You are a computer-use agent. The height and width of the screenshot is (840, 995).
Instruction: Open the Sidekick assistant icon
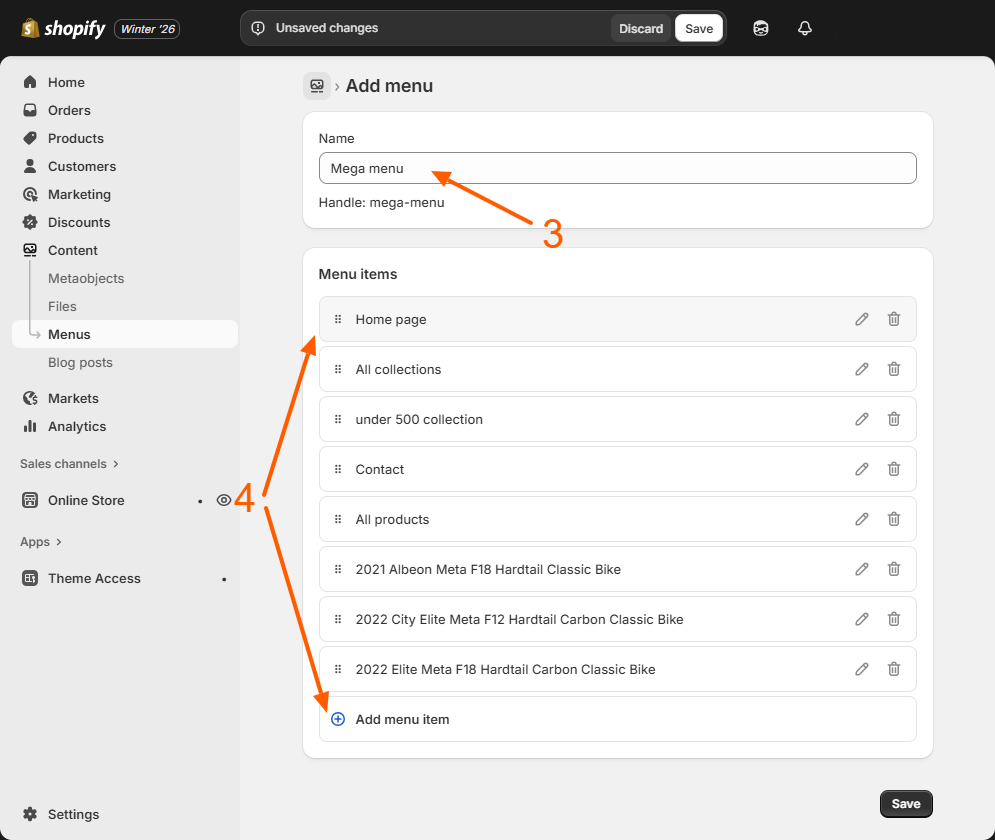[x=760, y=29]
